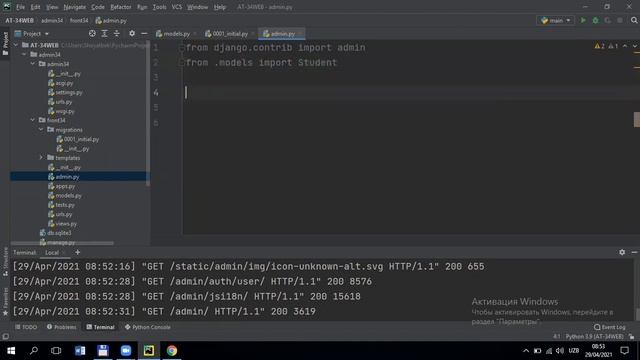Select views.py in project tree
Screen dimensions: 640x360
tap(62, 224)
